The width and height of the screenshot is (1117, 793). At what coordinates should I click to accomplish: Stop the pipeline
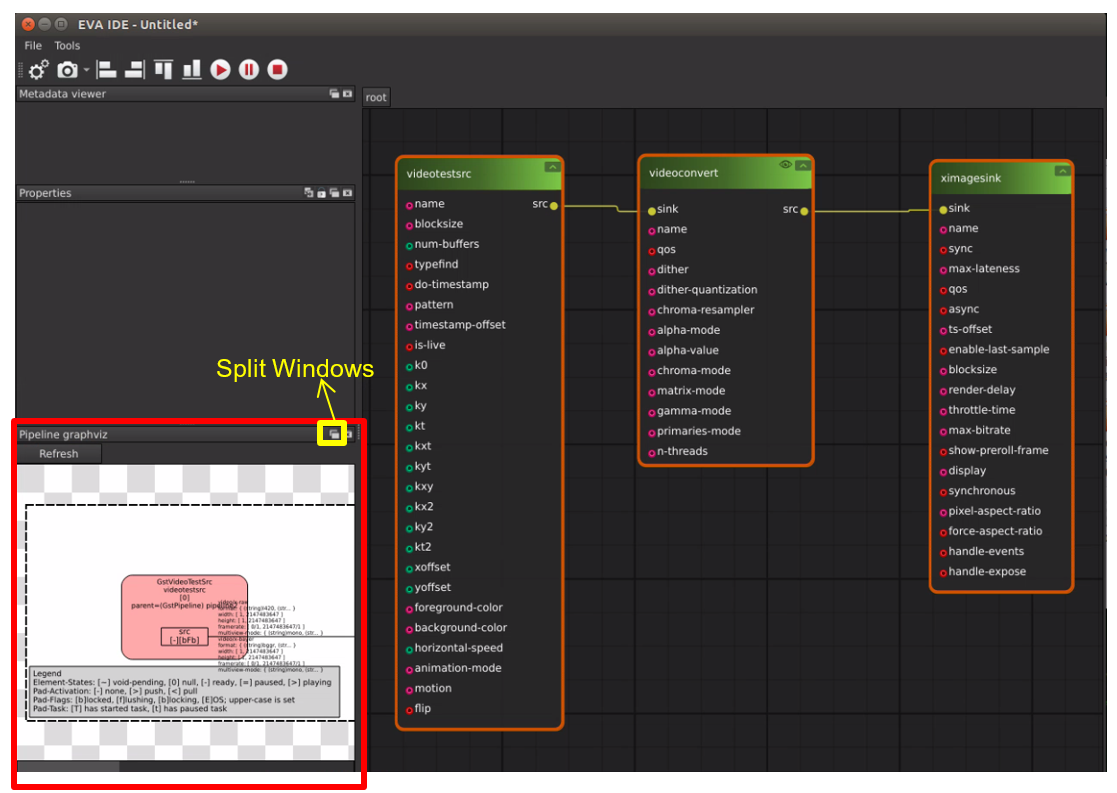pos(278,70)
